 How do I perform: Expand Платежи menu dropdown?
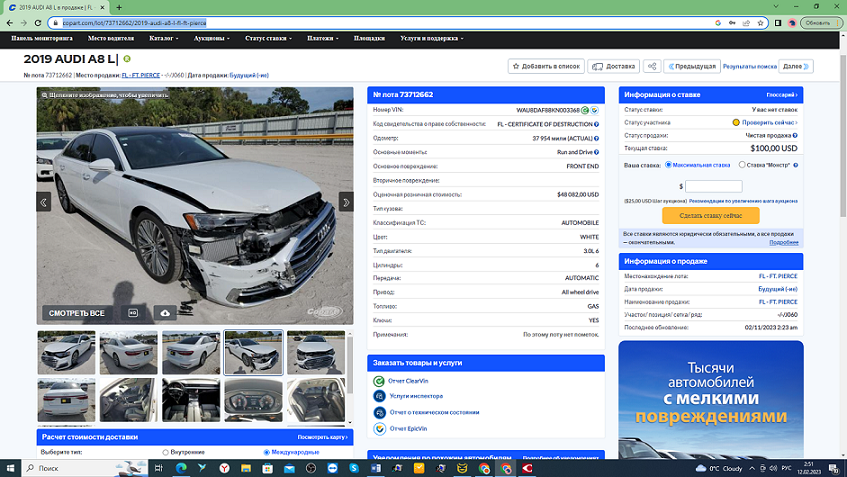[323, 38]
